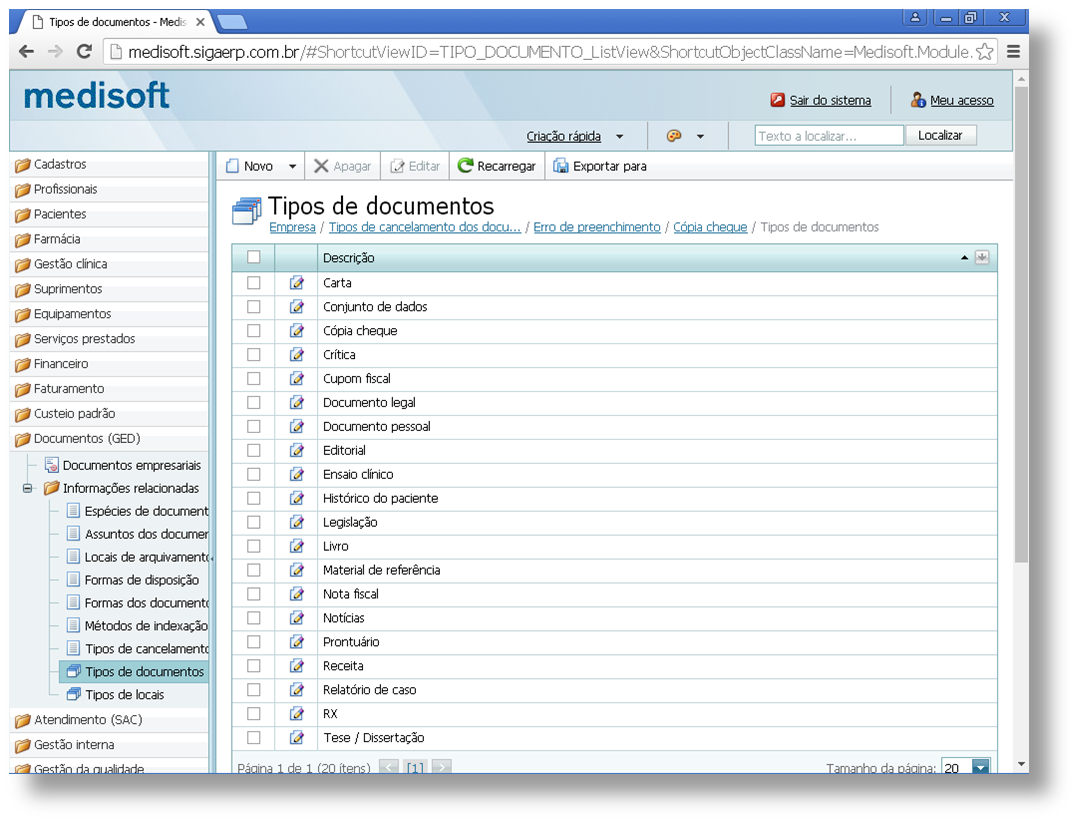This screenshot has height=823, width=1078.
Task: Click the Recarregar refresh icon
Action: click(x=465, y=166)
